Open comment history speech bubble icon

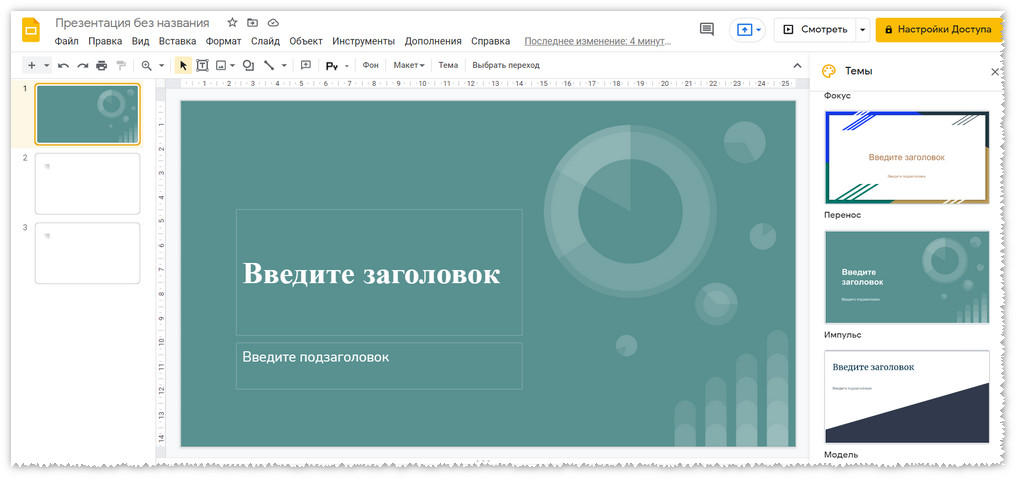click(x=707, y=29)
